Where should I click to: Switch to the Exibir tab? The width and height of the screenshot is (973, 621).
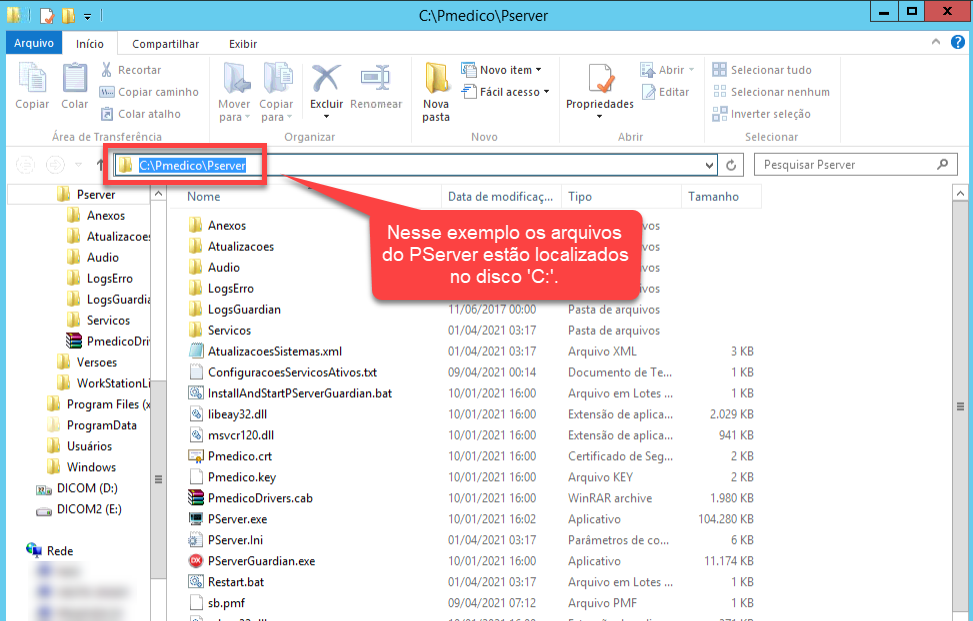click(242, 44)
